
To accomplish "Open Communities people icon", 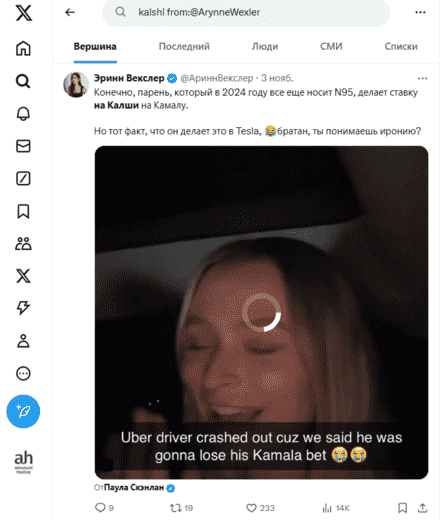I will [x=23, y=244].
